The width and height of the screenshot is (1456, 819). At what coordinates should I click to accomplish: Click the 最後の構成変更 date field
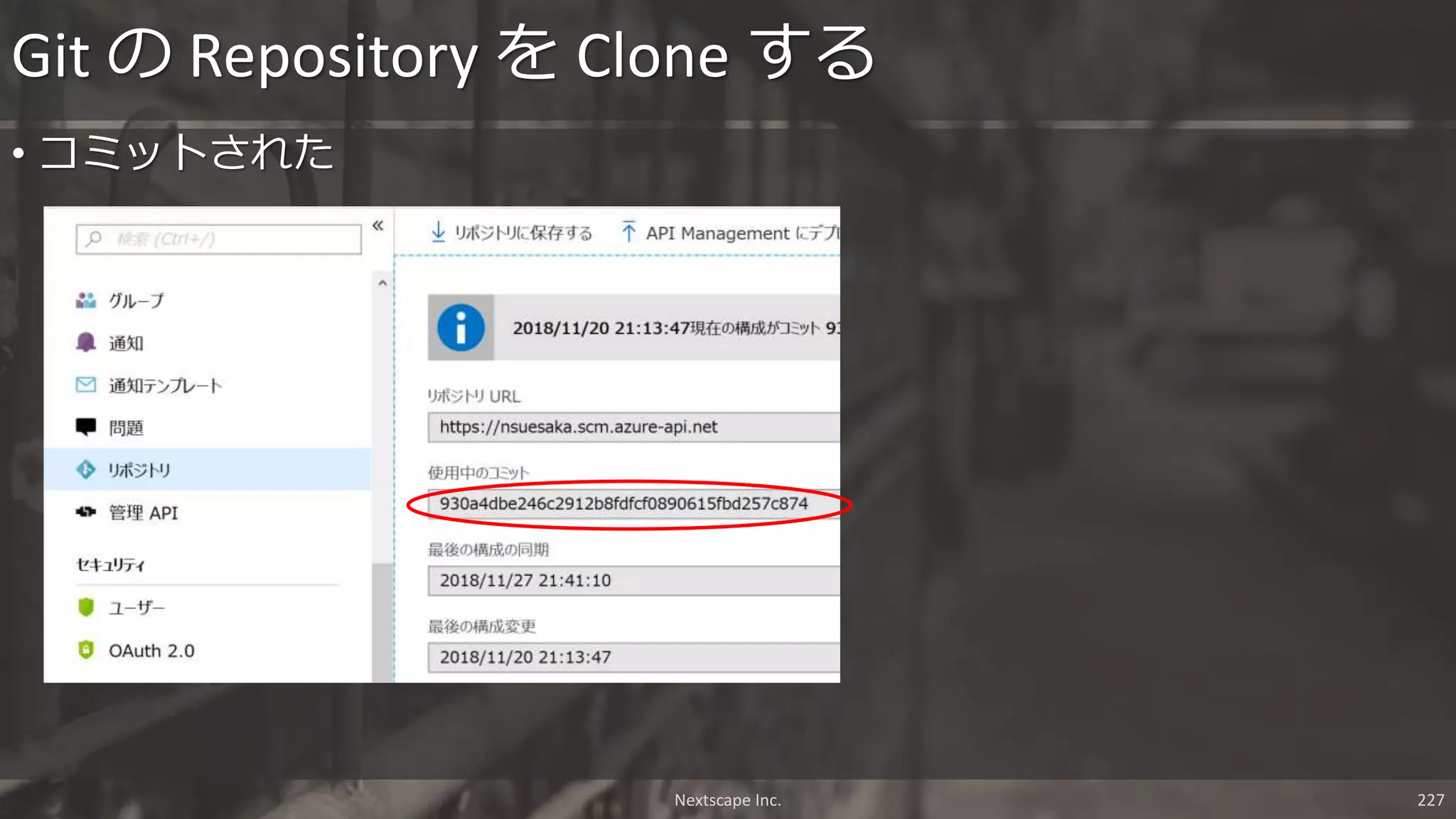tap(633, 657)
